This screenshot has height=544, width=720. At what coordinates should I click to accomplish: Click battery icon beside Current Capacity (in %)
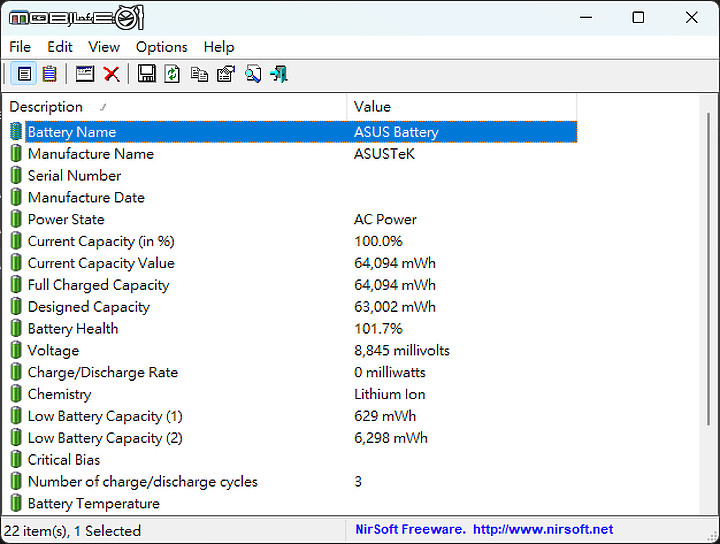click(x=16, y=241)
